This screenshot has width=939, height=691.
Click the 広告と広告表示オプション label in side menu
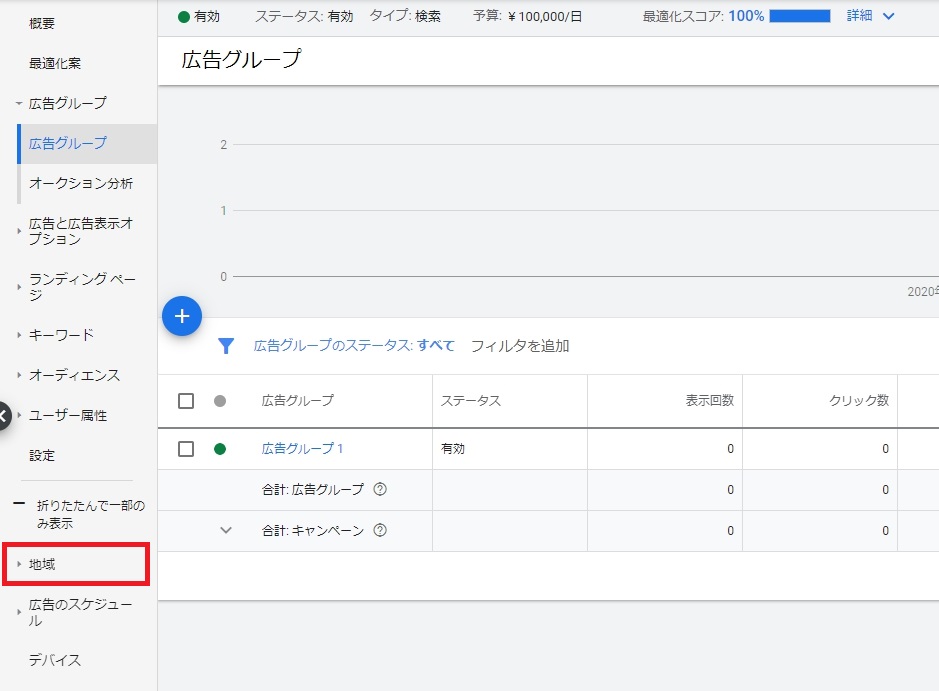tap(81, 231)
